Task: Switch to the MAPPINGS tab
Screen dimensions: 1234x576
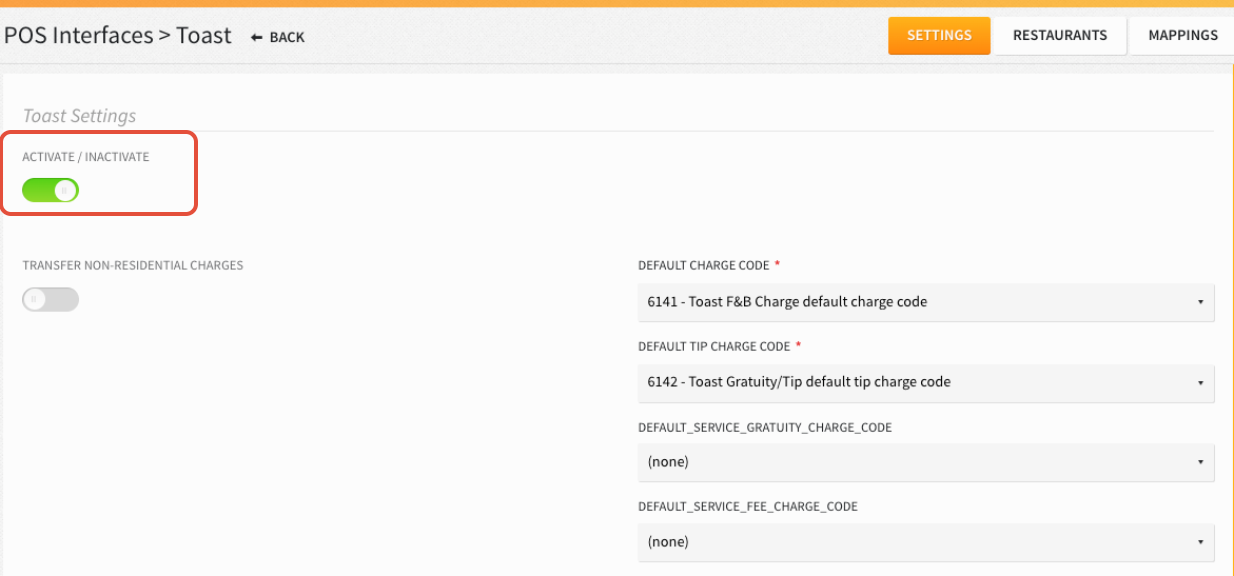Action: pos(1183,35)
